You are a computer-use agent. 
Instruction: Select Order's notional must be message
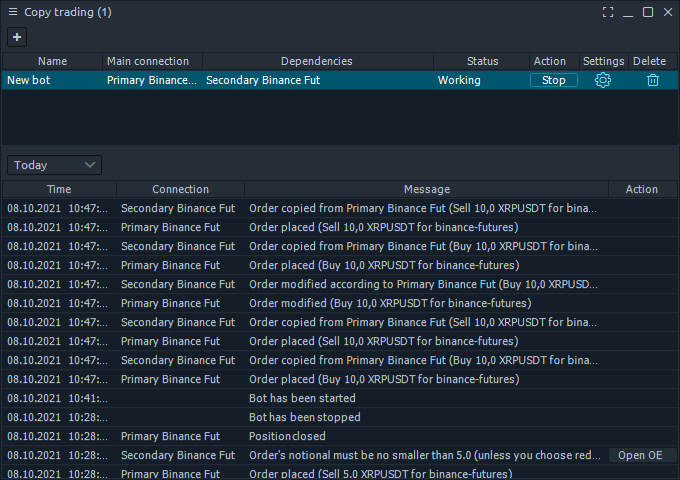(425, 455)
